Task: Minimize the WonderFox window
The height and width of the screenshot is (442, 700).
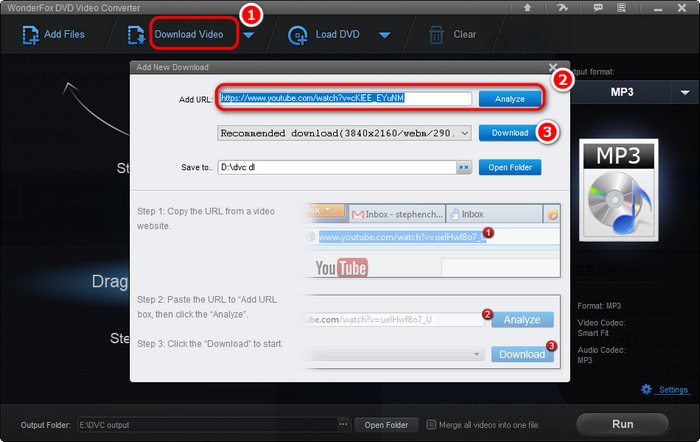Action: pos(658,8)
